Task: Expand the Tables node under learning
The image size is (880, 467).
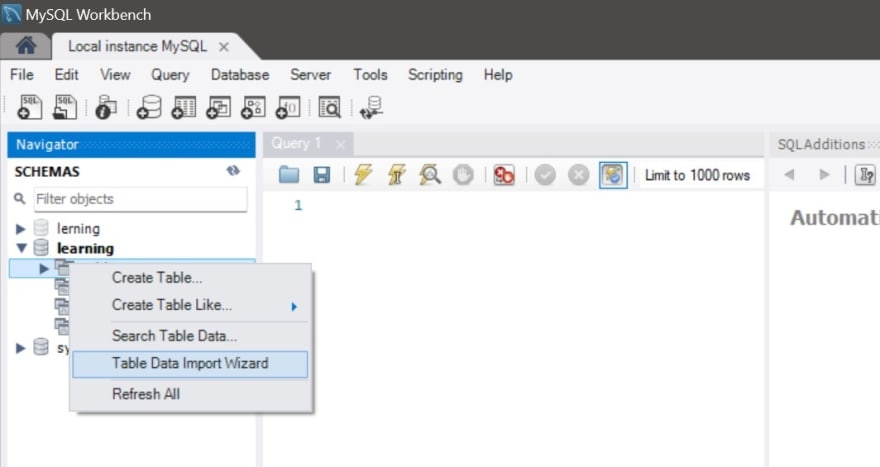Action: (x=44, y=269)
